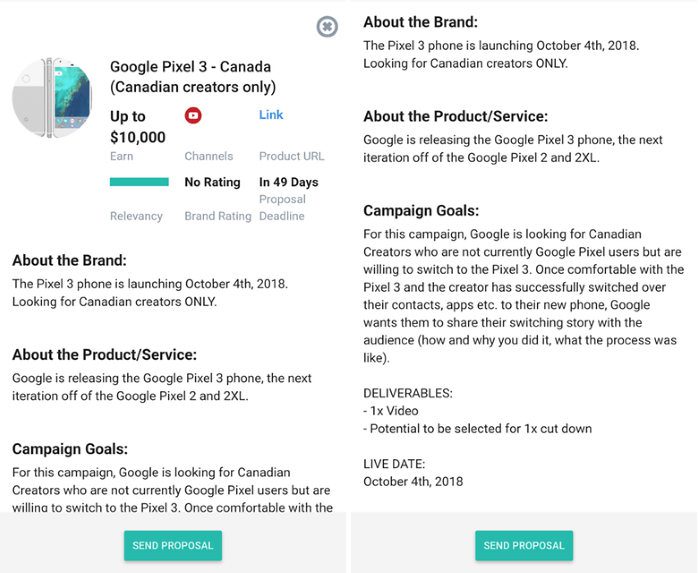Click the No Rating brand rating value

(x=212, y=182)
